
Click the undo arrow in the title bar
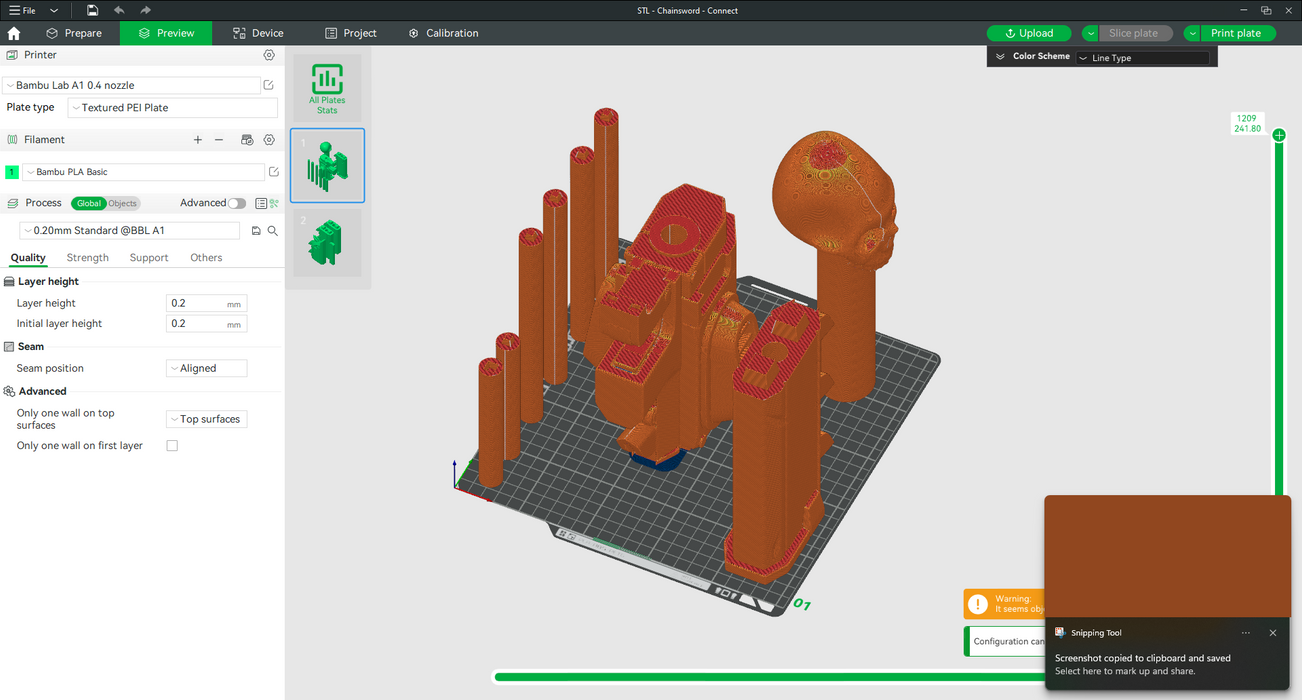(x=119, y=10)
